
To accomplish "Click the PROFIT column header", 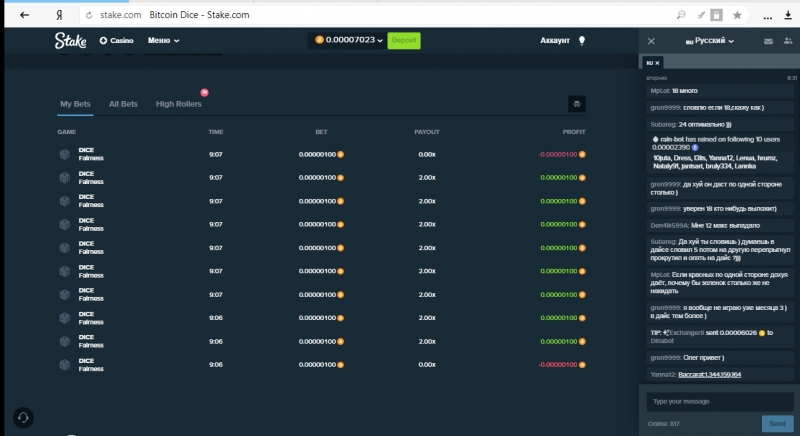I will [x=573, y=132].
